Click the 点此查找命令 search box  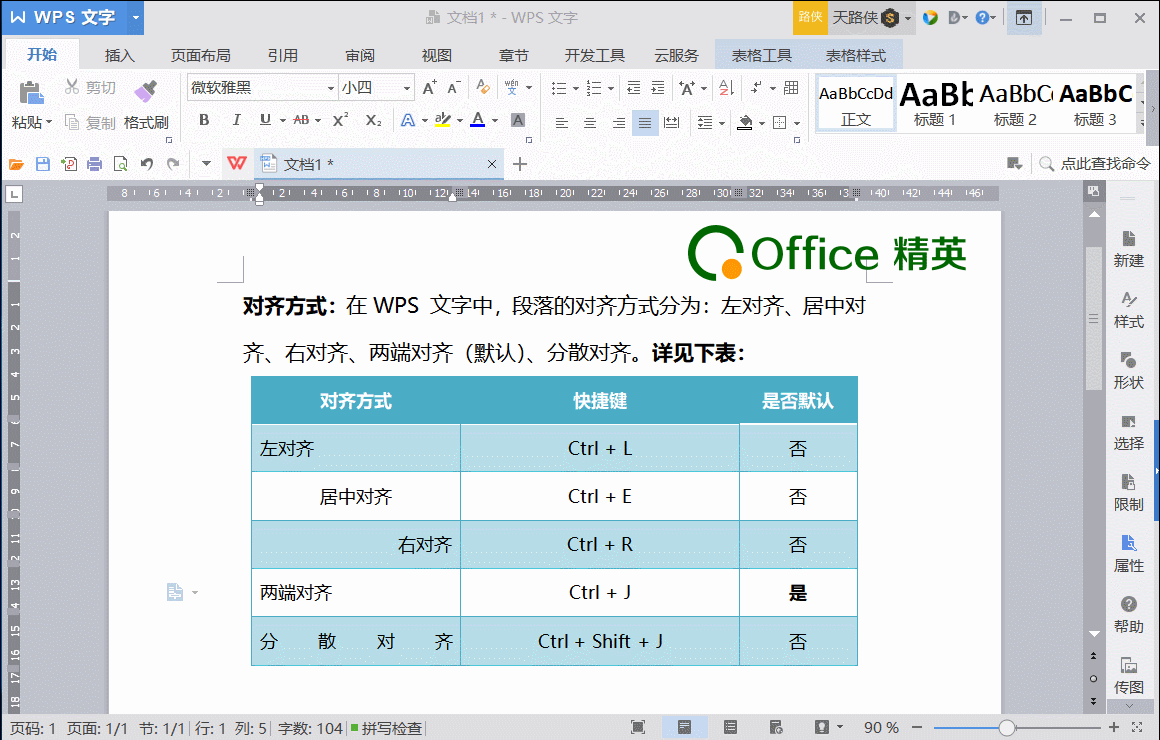1096,164
